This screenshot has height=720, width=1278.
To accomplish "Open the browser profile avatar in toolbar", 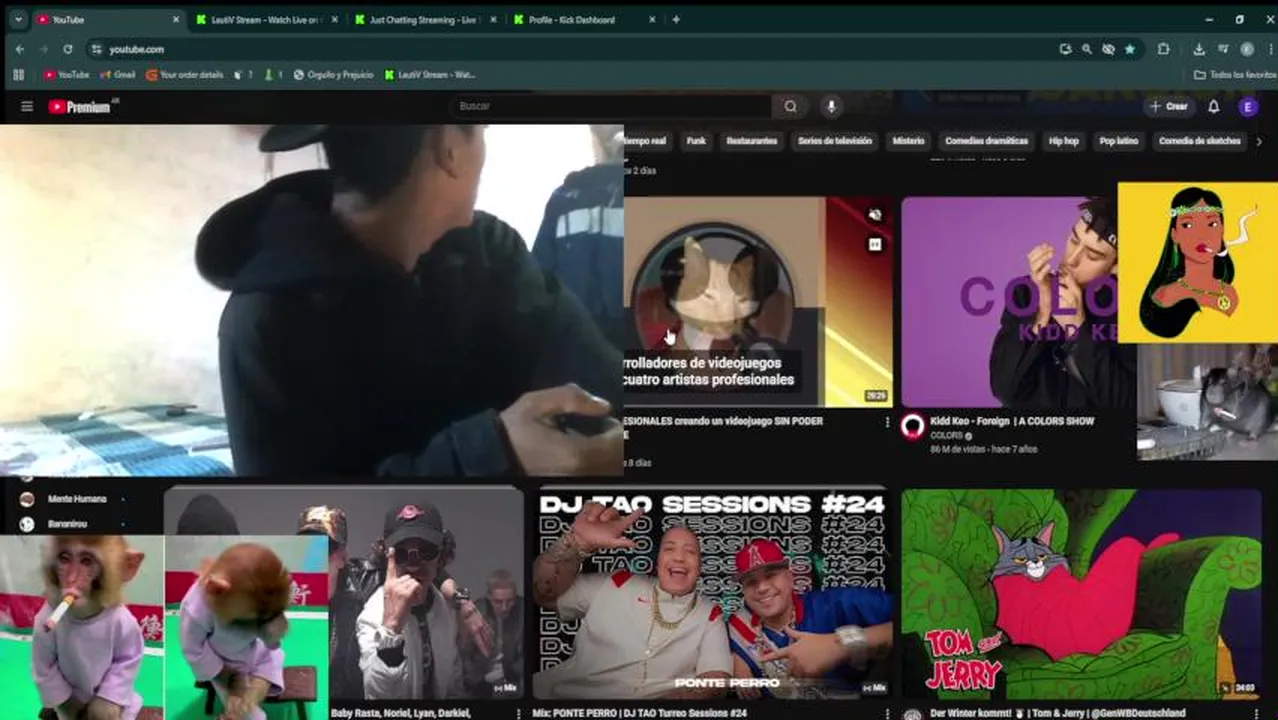I will 1246,49.
